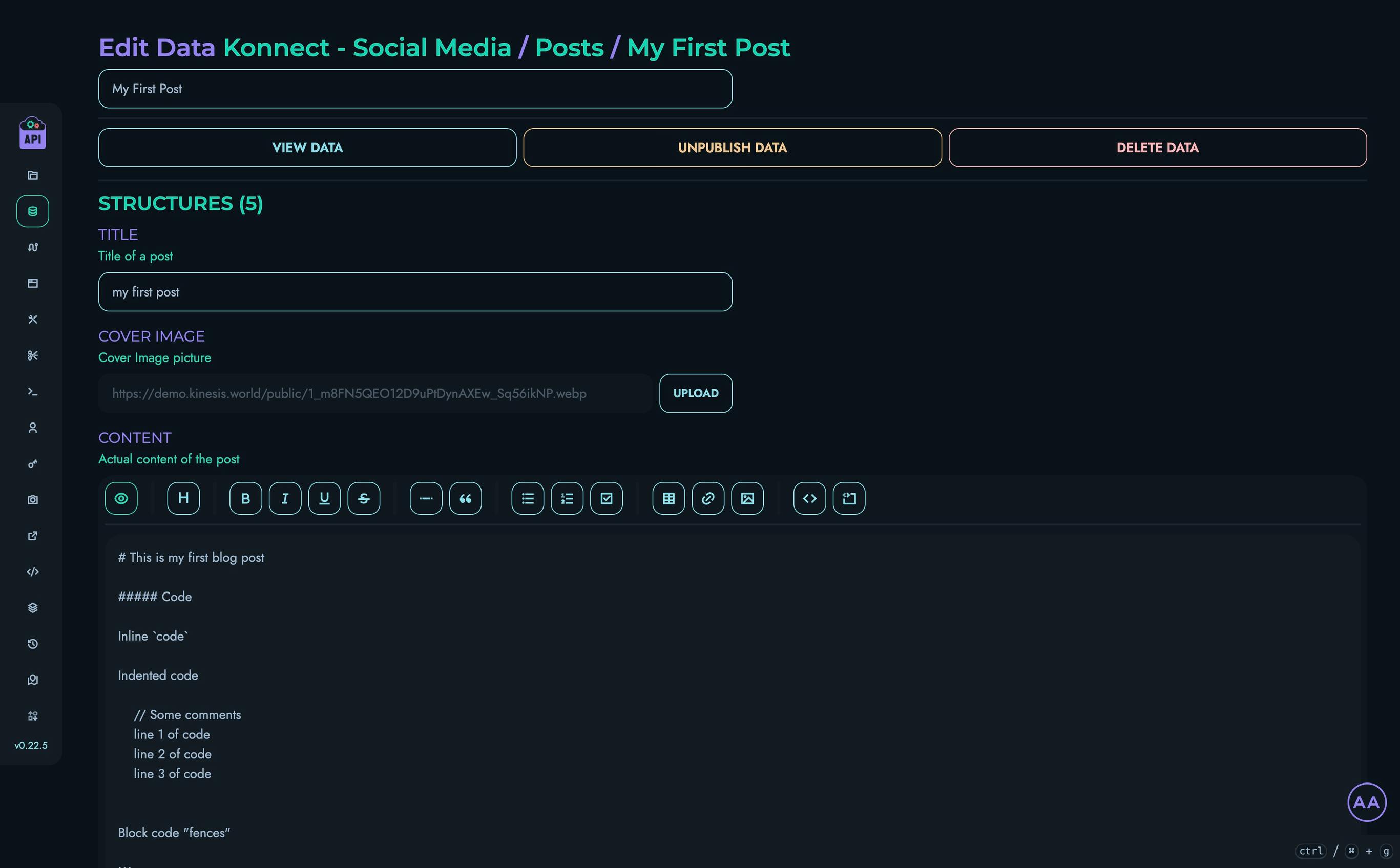Click the VIEW DATA button
This screenshot has height=868, width=1400.
pyautogui.click(x=307, y=147)
